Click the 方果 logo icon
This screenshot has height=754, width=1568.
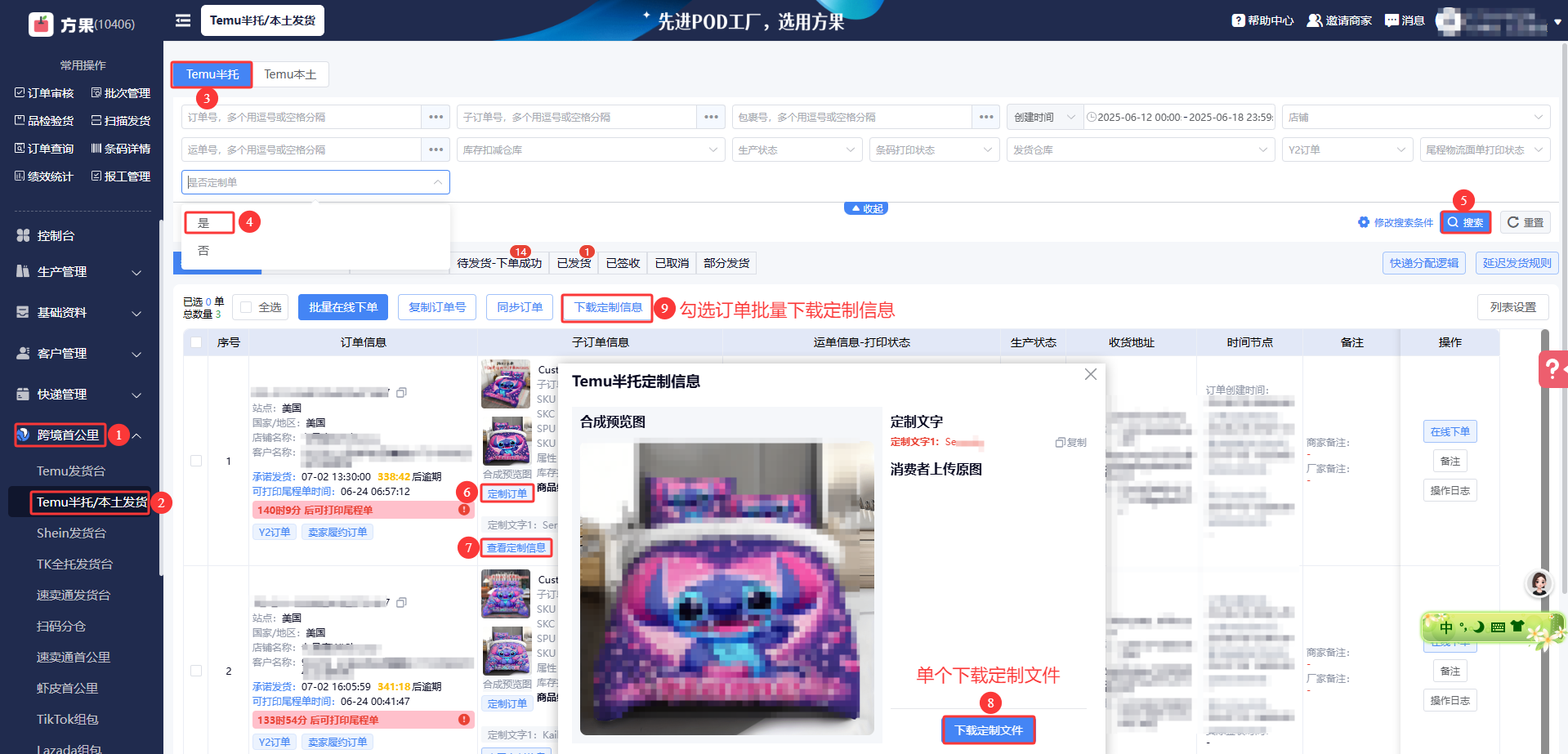(41, 25)
